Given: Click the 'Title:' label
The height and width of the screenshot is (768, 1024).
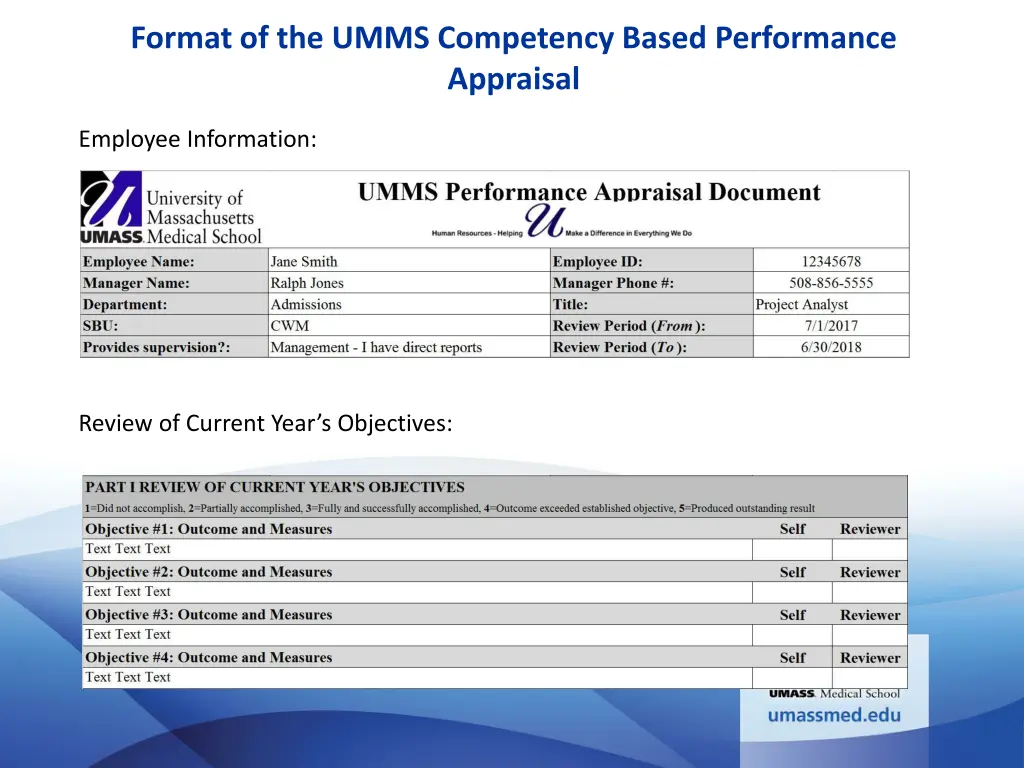Looking at the screenshot, I should click(x=570, y=304).
